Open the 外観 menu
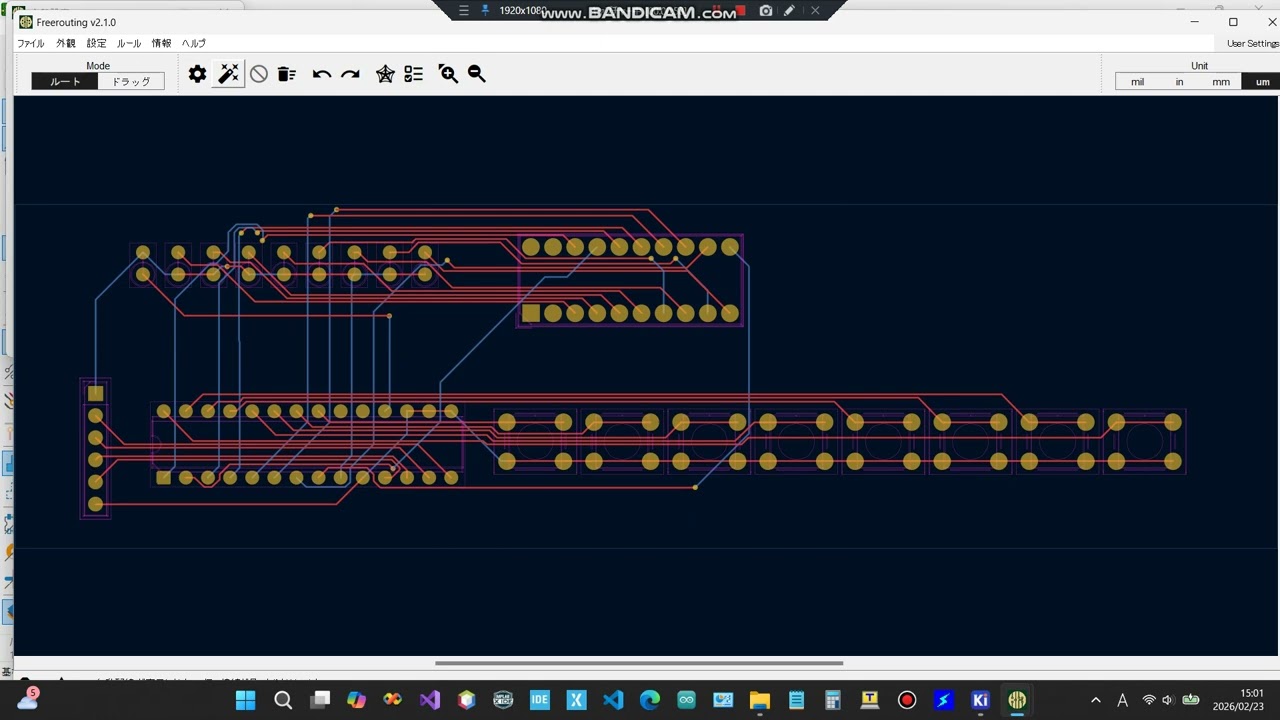1280x720 pixels. (x=65, y=44)
